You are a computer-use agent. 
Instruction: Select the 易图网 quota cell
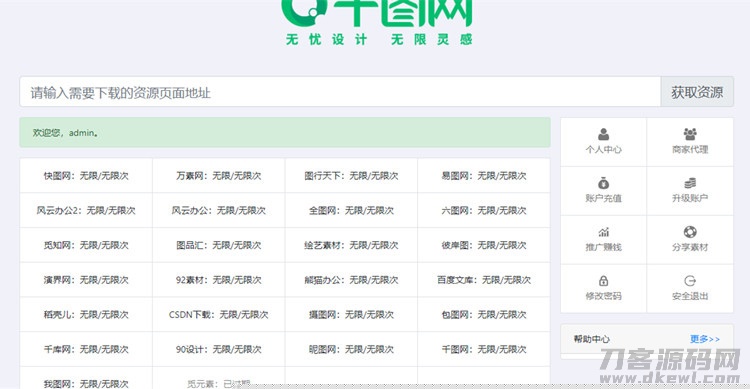click(x=484, y=176)
